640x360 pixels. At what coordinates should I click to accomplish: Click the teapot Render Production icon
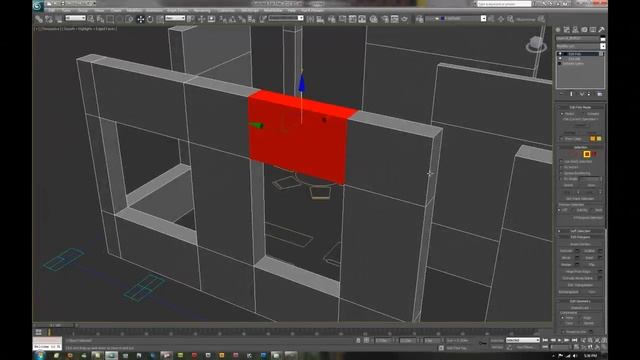404,19
